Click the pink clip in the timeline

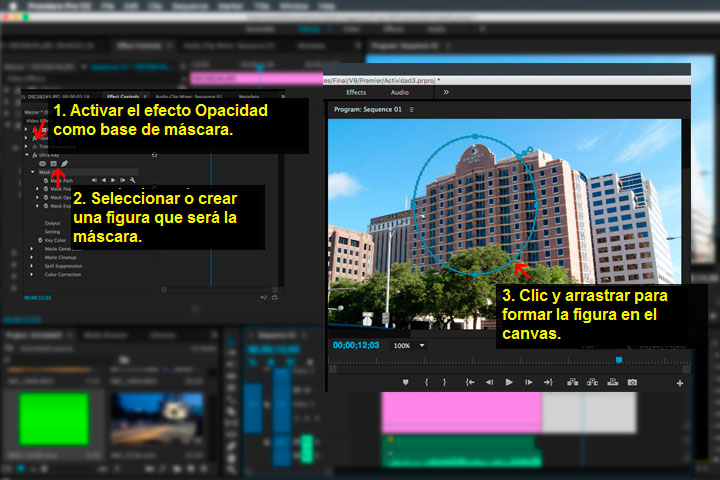(x=461, y=412)
